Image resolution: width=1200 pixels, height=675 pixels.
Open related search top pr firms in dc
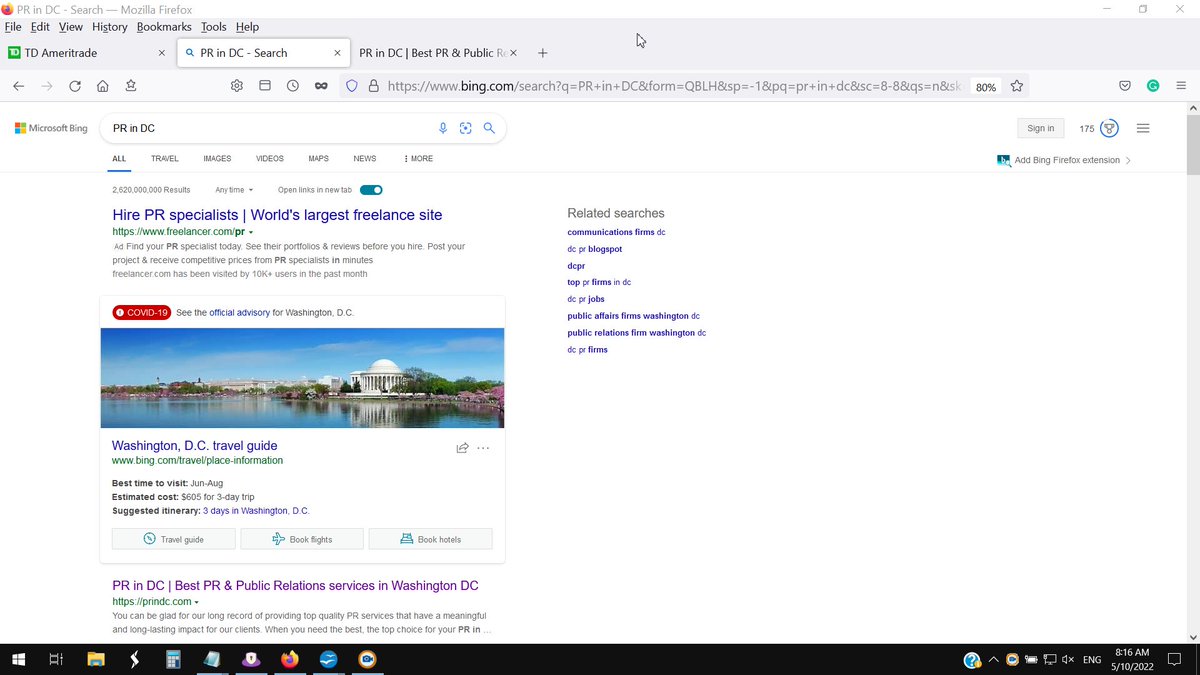(x=599, y=283)
